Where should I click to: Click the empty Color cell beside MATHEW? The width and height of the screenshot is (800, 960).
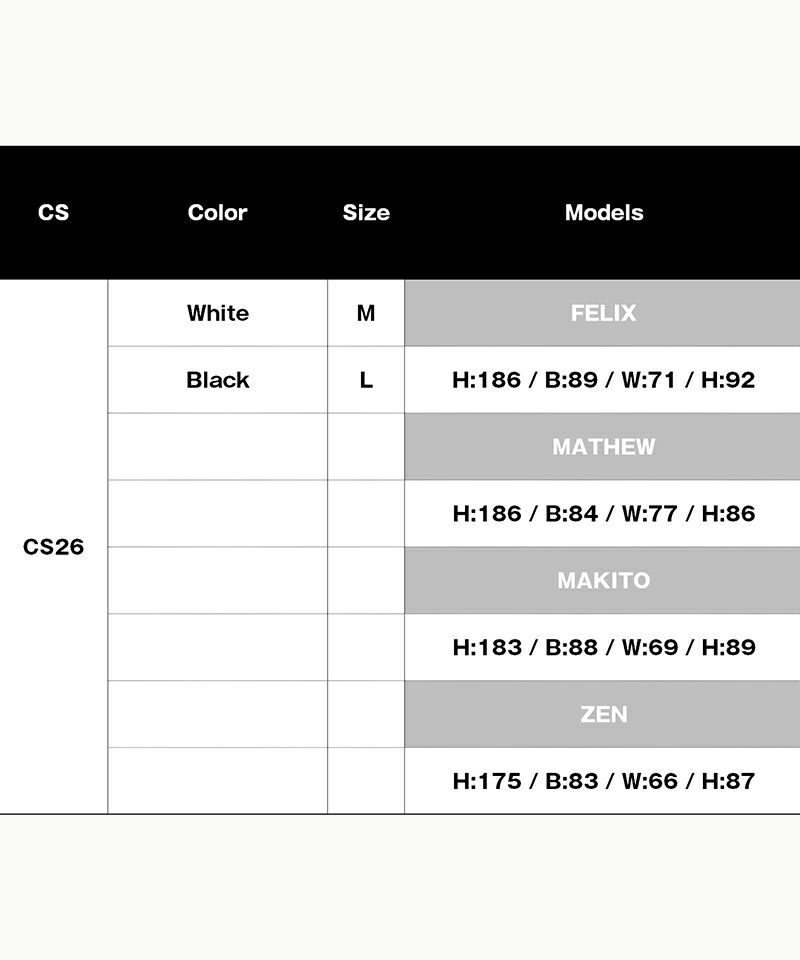217,447
